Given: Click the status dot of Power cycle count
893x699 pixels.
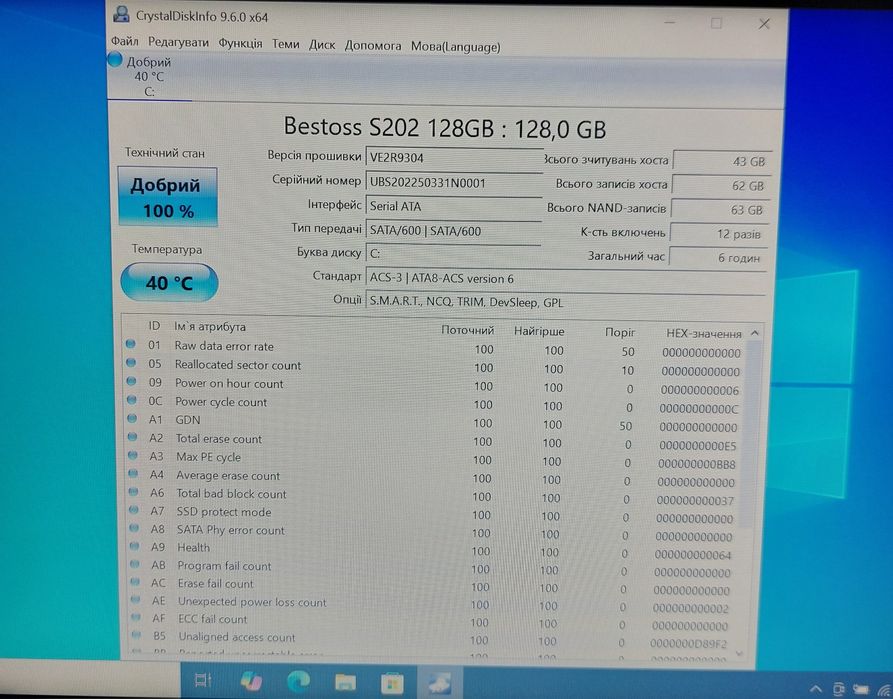Looking at the screenshot, I should tap(132, 400).
